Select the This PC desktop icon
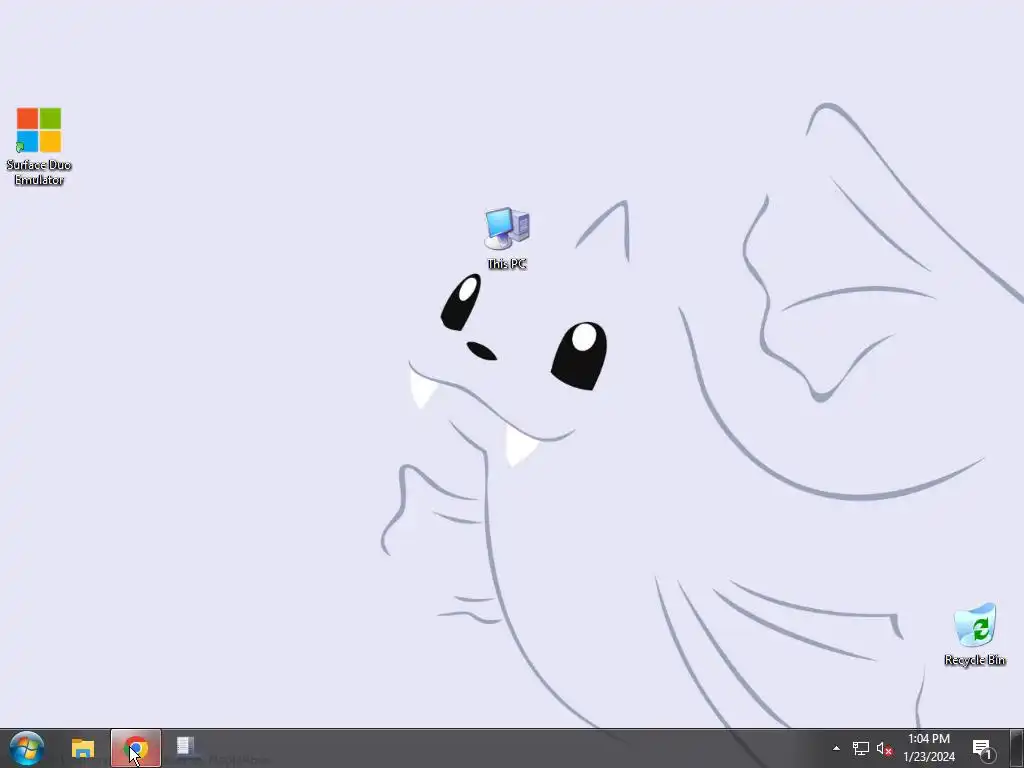This screenshot has height=768, width=1024. (507, 238)
